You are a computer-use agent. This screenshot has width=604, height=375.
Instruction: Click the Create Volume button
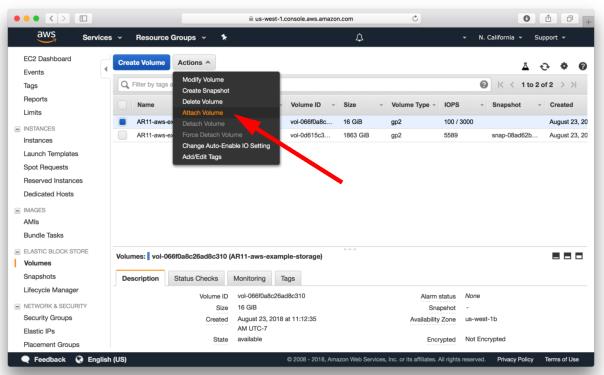[x=141, y=62]
